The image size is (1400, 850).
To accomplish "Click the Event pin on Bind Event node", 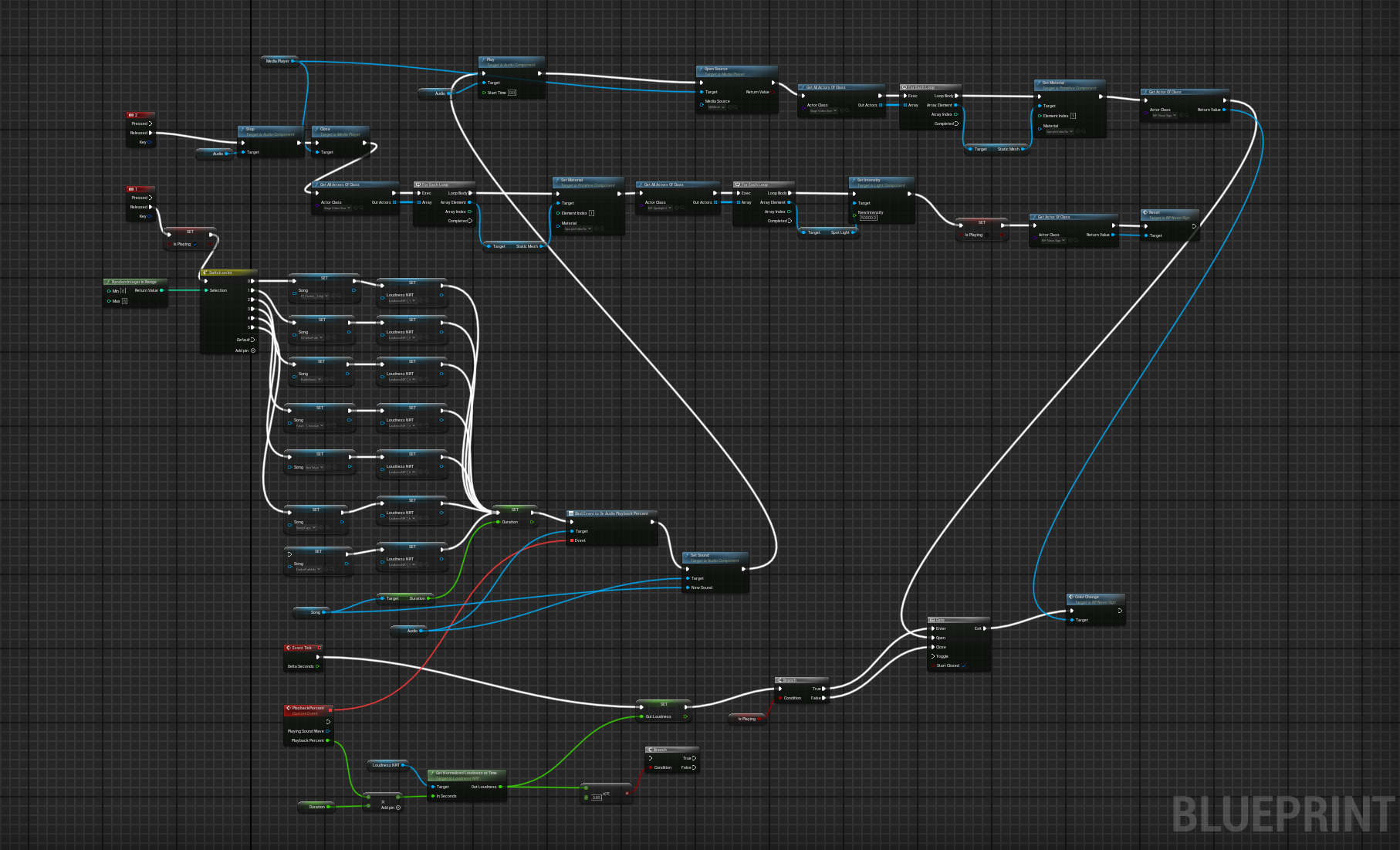I will click(x=572, y=540).
